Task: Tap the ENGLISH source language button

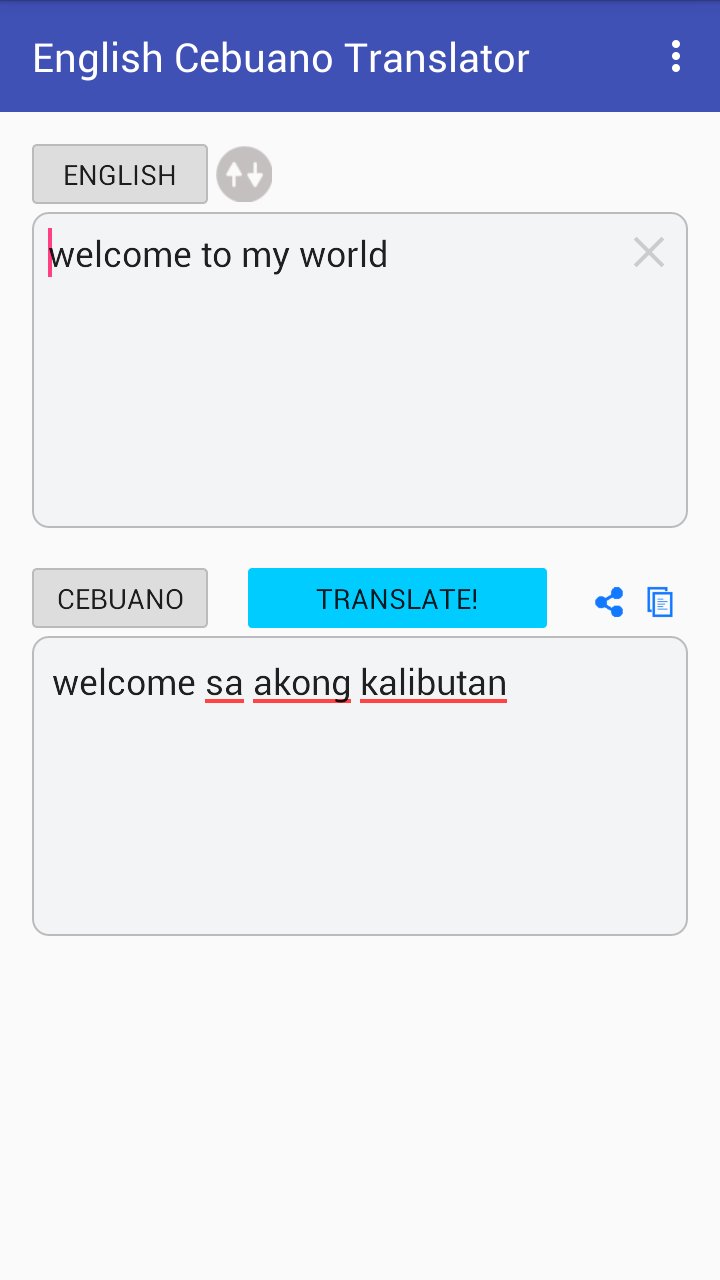Action: (x=120, y=174)
